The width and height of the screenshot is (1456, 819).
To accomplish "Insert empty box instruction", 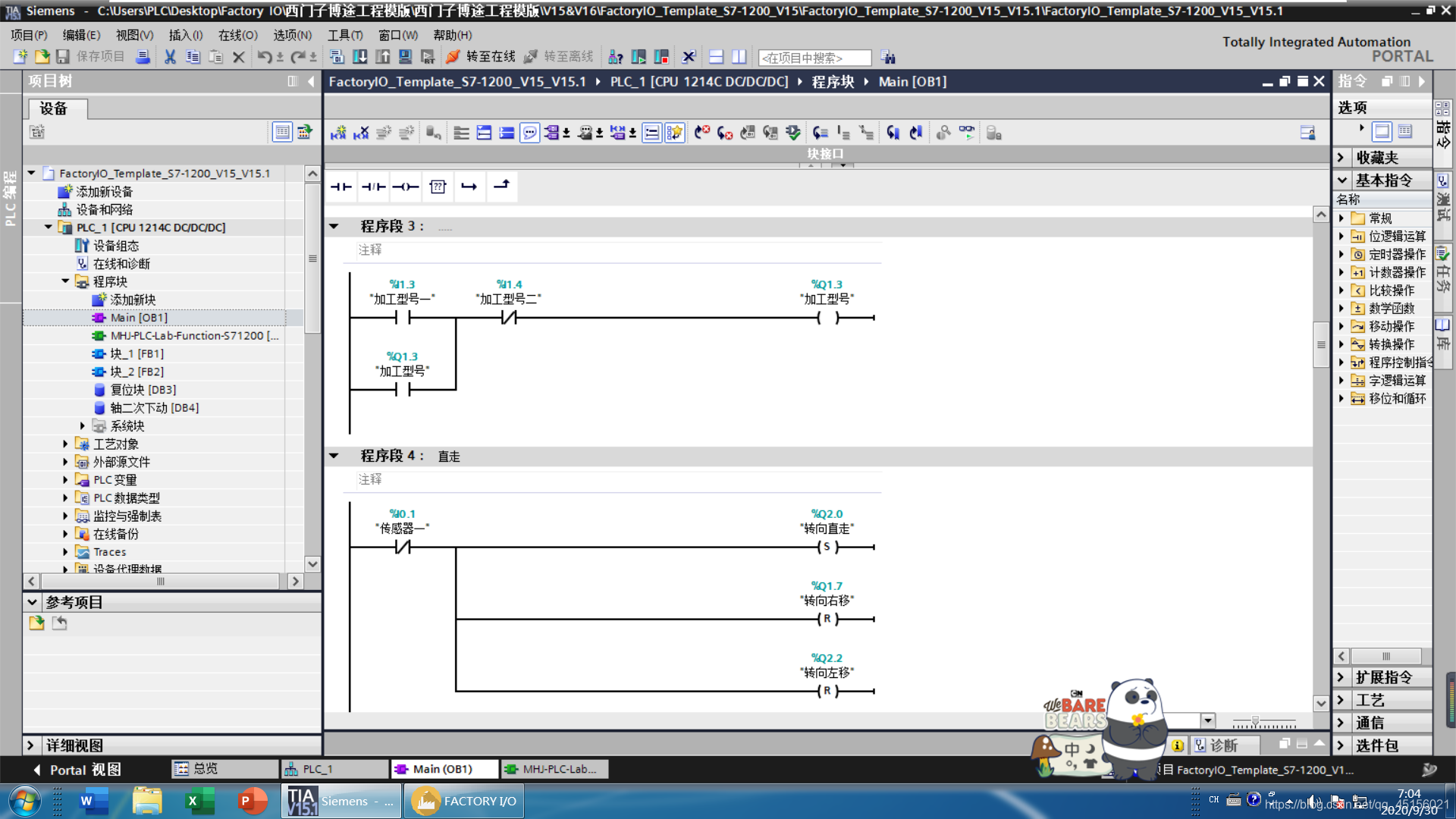I will (438, 187).
